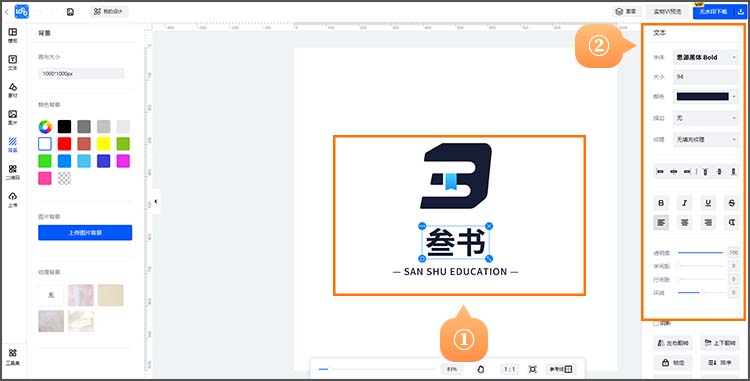The image size is (750, 381).
Task: Align object to bottom edge icon
Action: point(733,172)
